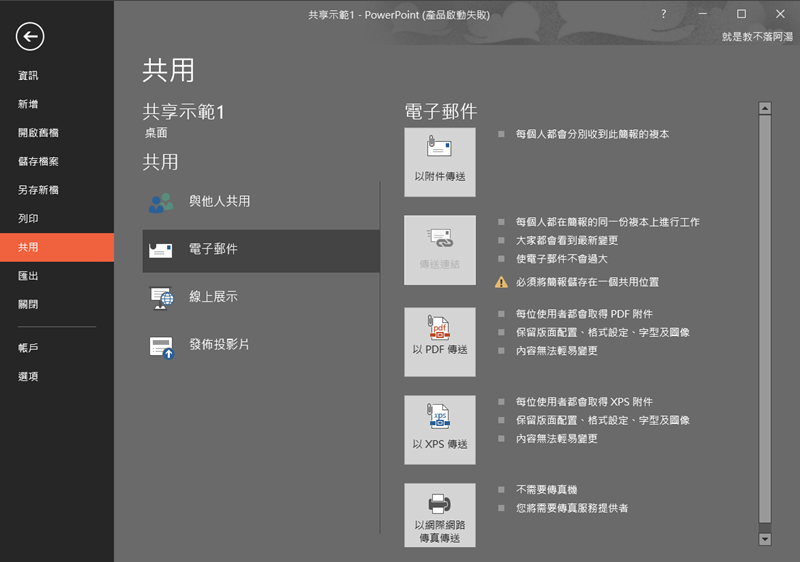Go to 開啟舊檔 in sidebar
The width and height of the screenshot is (800, 562).
click(x=38, y=133)
